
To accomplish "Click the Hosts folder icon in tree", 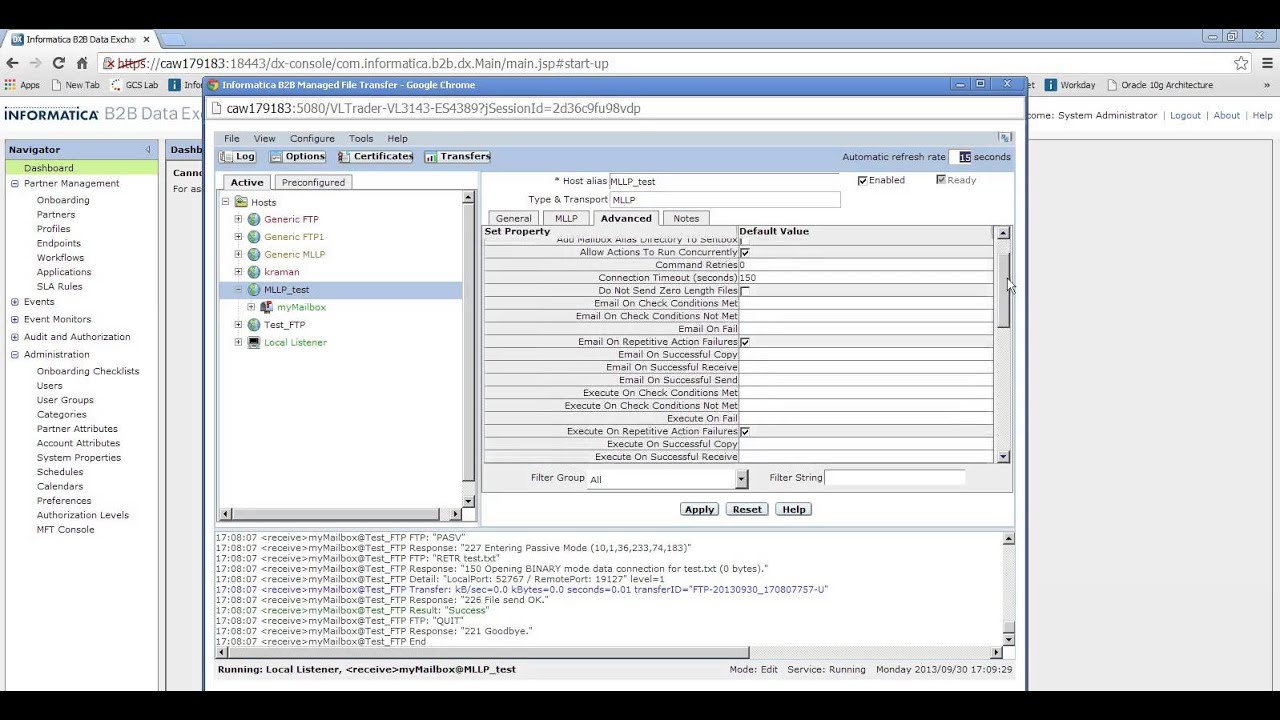I will point(241,202).
